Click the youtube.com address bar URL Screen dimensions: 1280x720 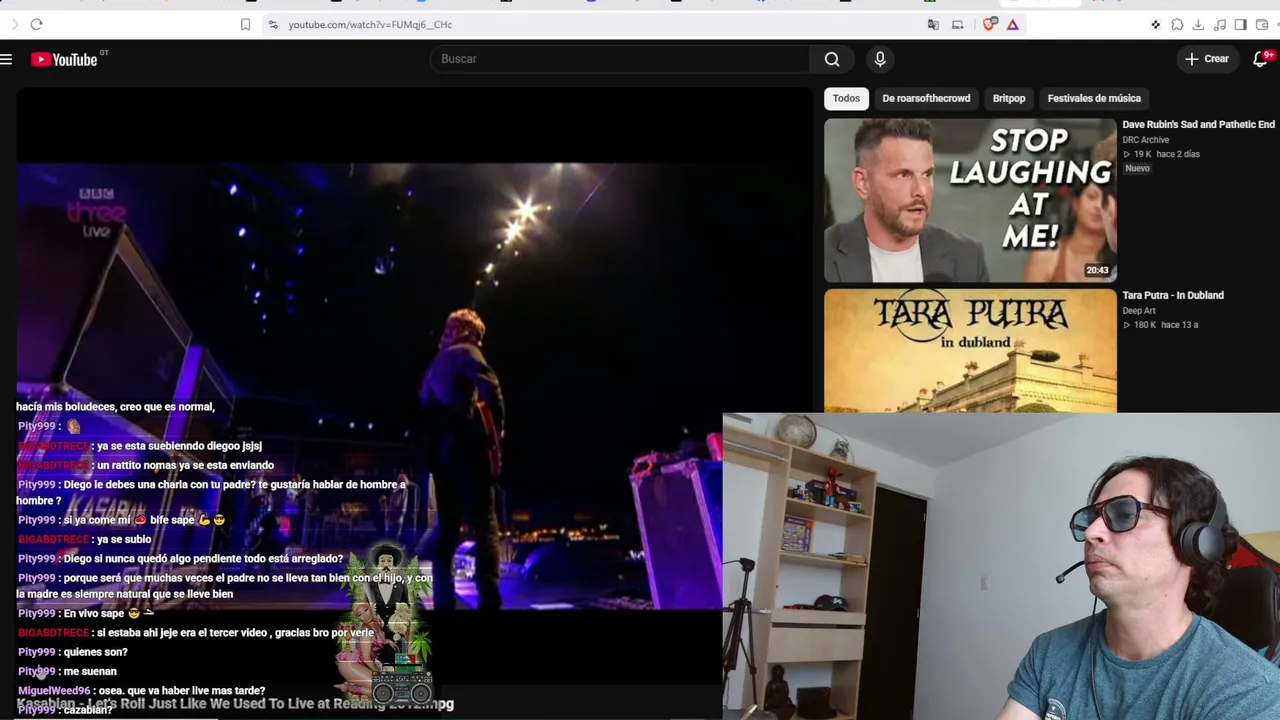(370, 24)
